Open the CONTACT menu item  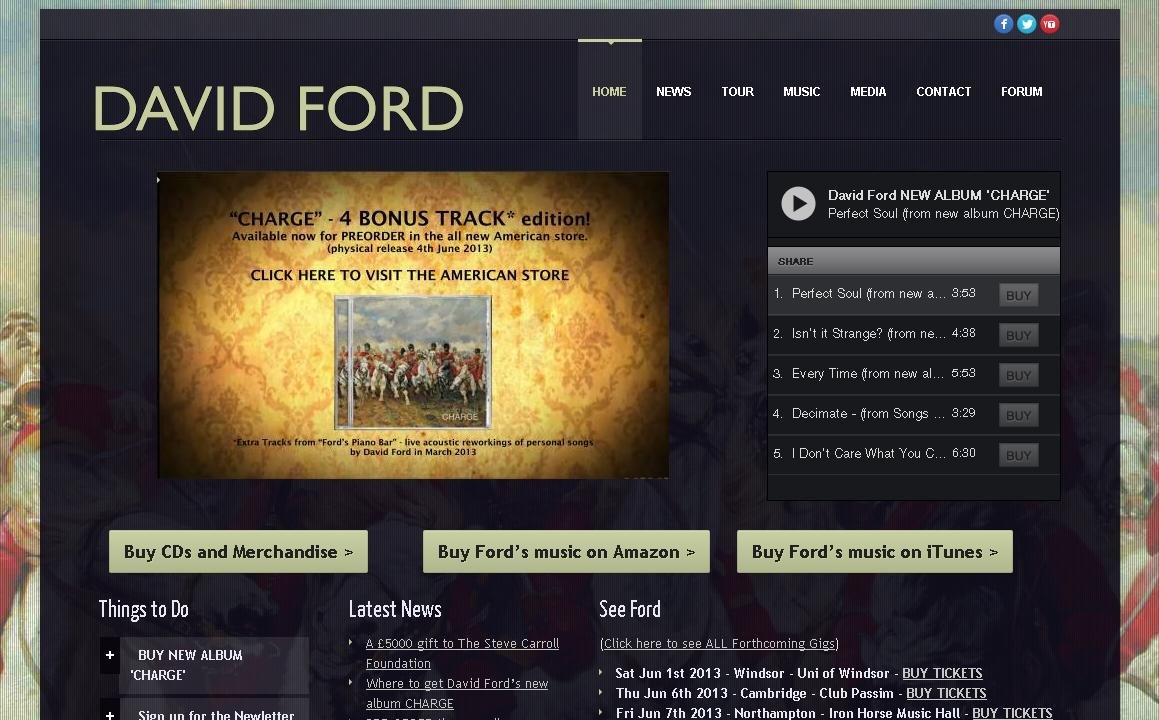click(943, 92)
